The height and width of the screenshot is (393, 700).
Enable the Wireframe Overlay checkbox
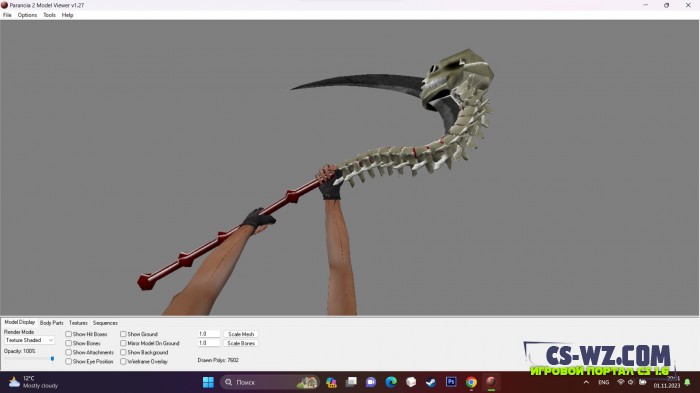[x=123, y=361]
